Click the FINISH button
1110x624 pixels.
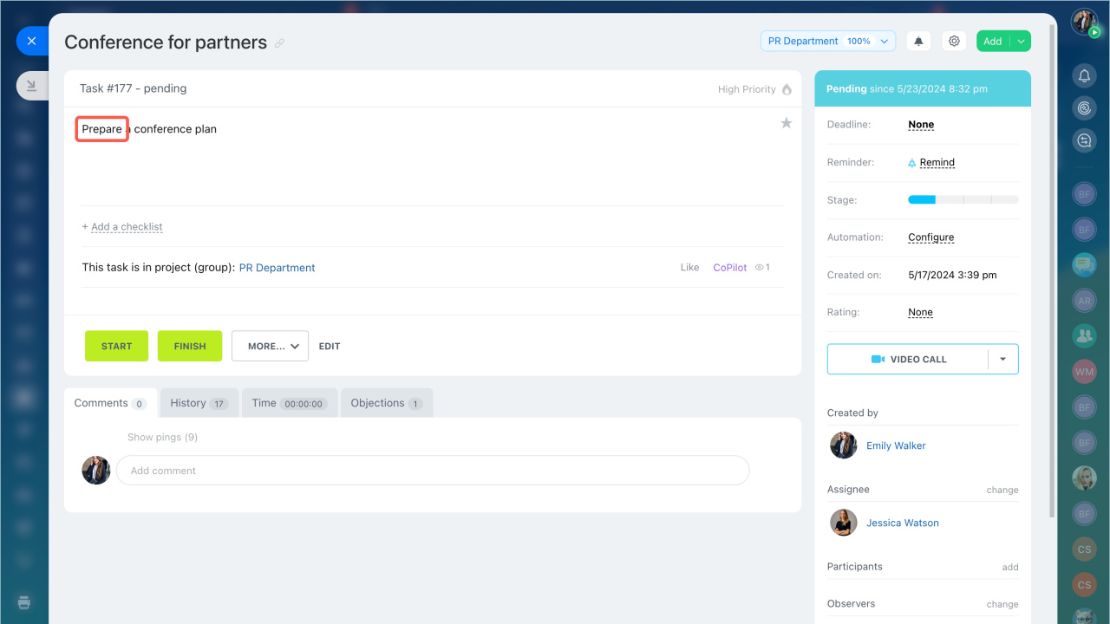190,346
